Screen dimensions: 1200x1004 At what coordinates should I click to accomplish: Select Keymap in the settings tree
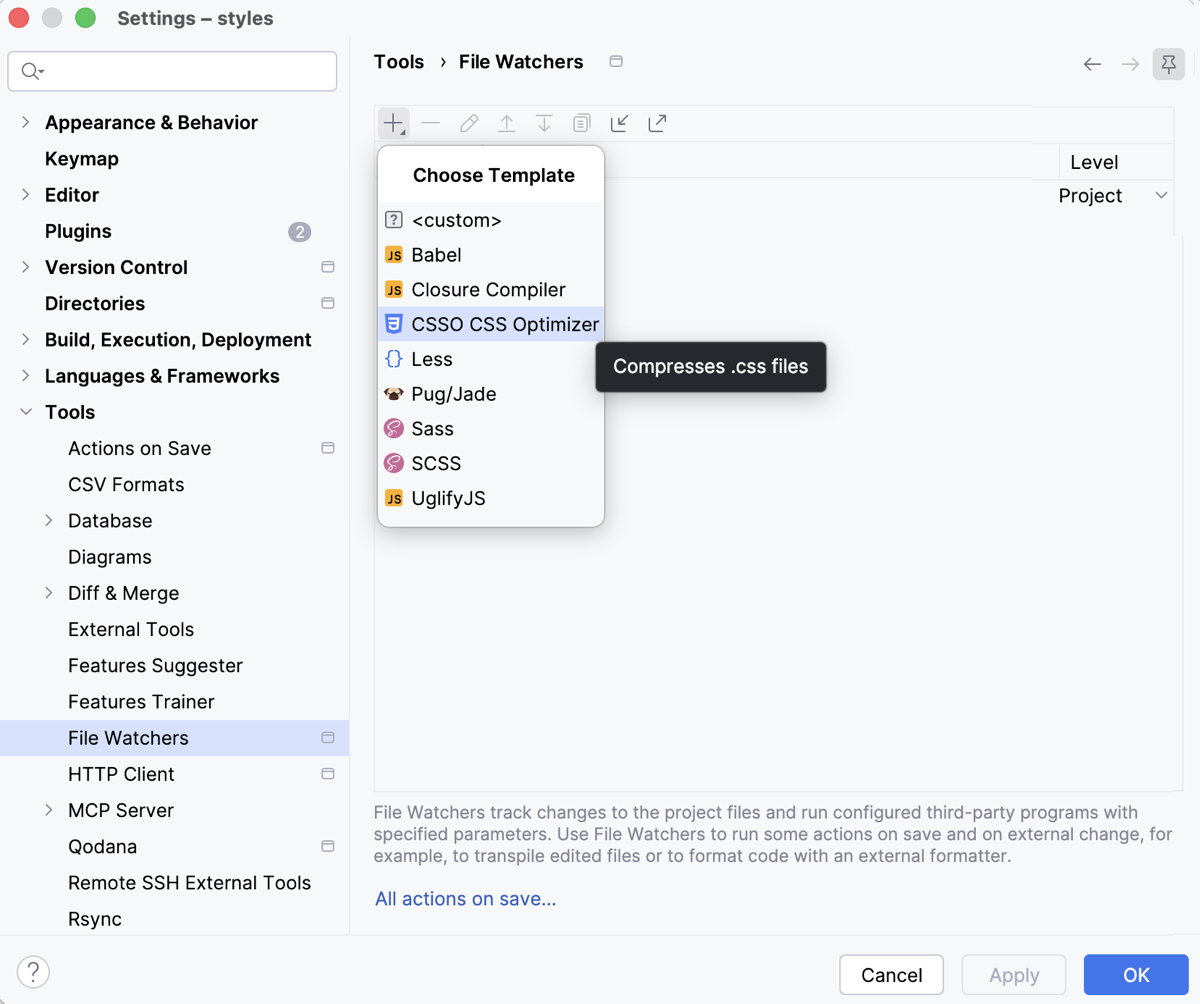tap(82, 159)
